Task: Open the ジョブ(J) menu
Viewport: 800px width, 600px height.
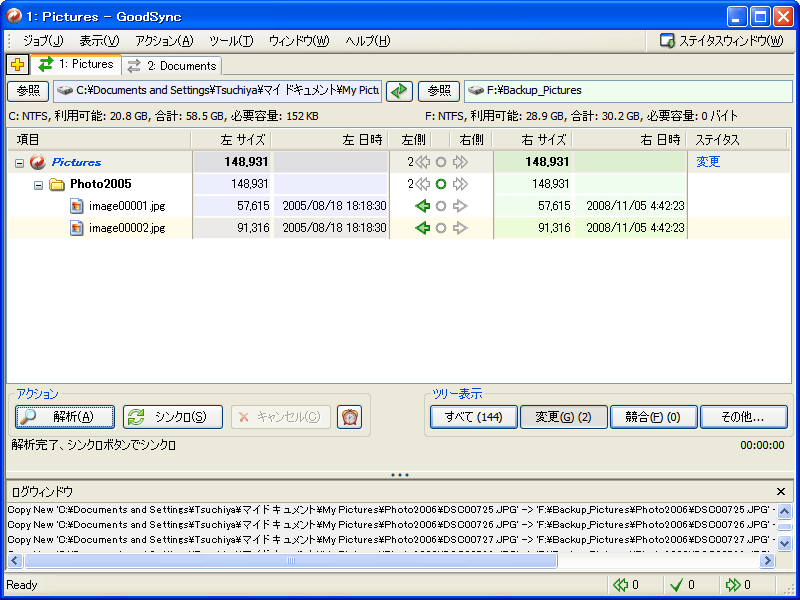Action: click(x=43, y=41)
